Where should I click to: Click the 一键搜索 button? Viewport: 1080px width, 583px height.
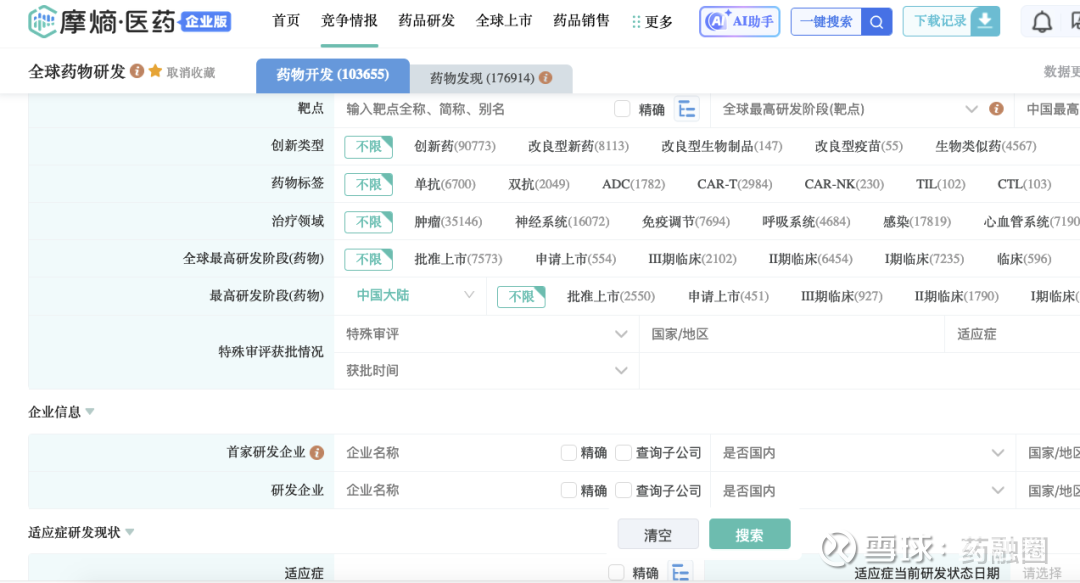coord(826,22)
